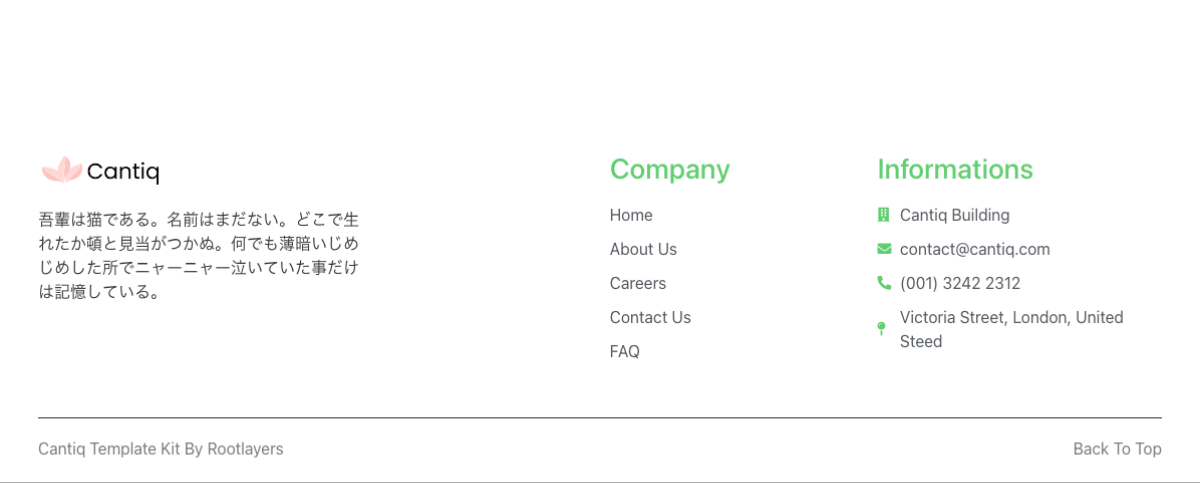Click the Company heading
The height and width of the screenshot is (483, 1200).
coord(670,169)
